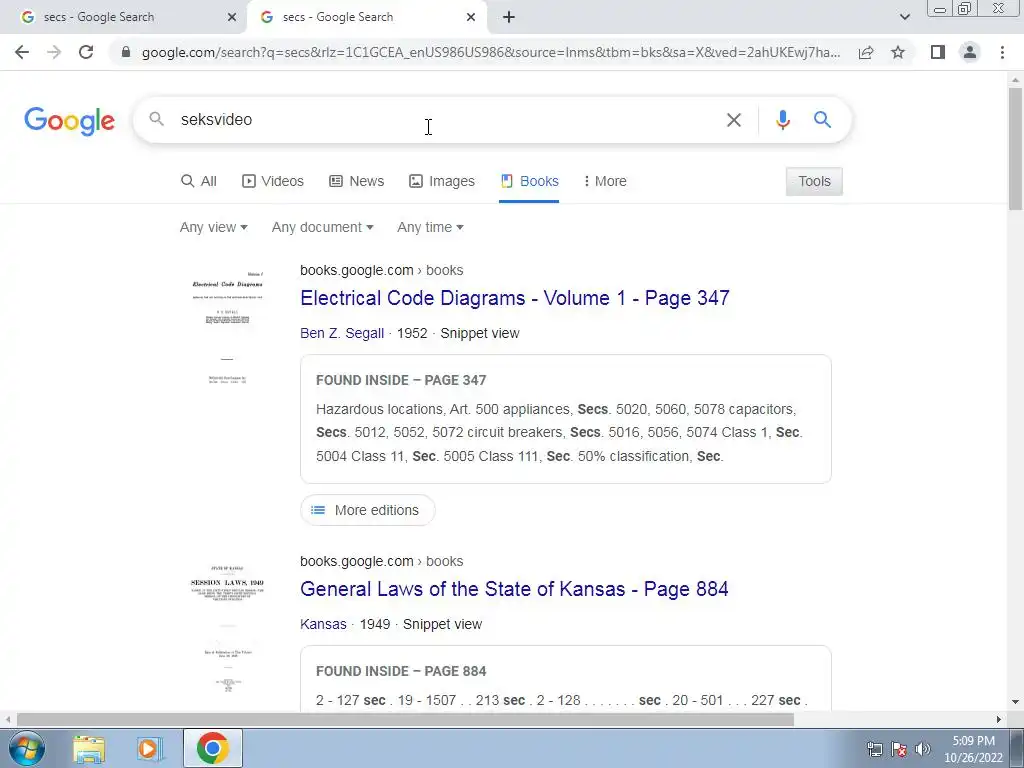1024x768 pixels.
Task: Share this page from address bar
Action: (x=866, y=52)
